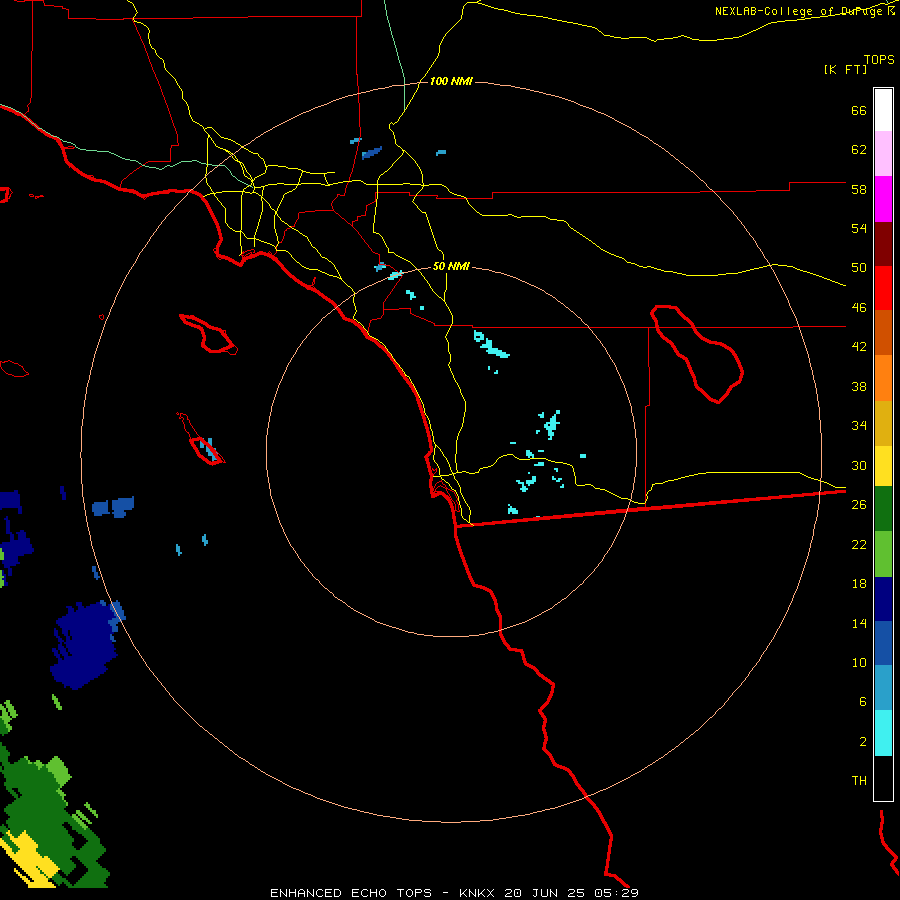Viewport: 900px width, 900px height.
Task: Click the gold legend swatch
Action: click(x=883, y=423)
